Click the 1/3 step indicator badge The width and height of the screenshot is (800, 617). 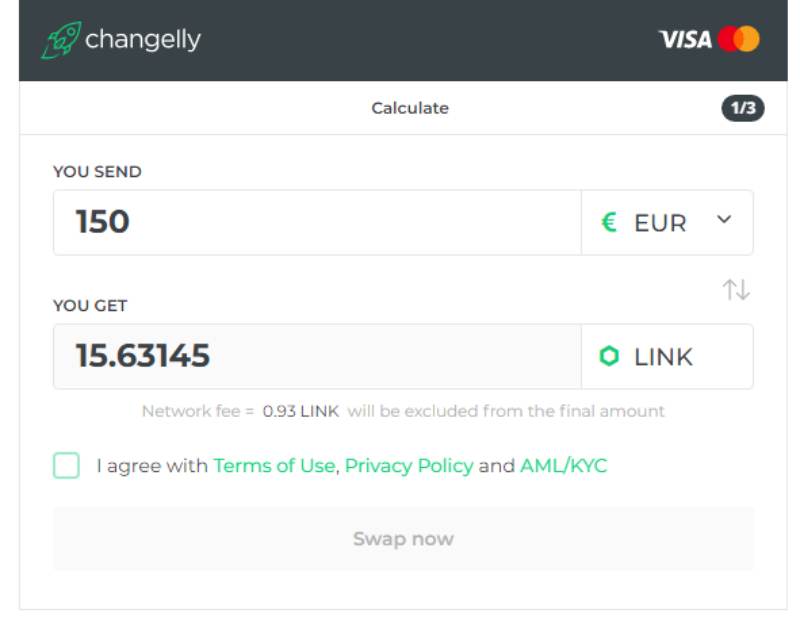coord(742,108)
